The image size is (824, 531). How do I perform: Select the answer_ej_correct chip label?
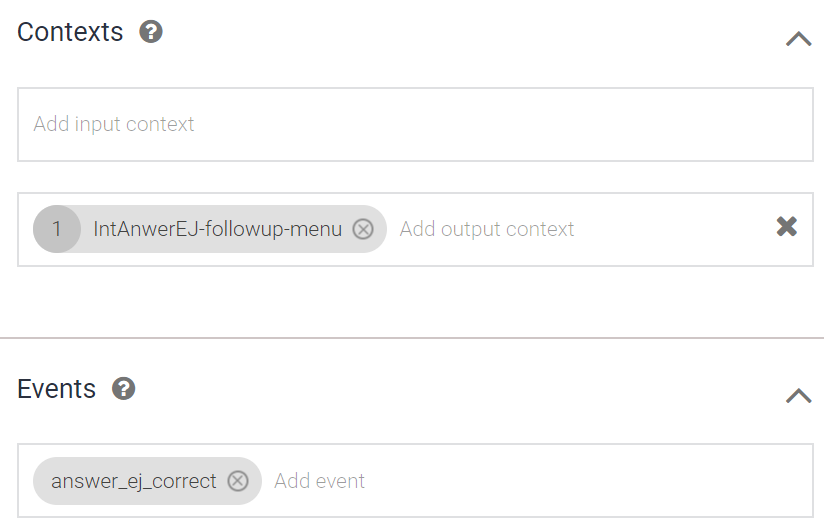pyautogui.click(x=134, y=481)
